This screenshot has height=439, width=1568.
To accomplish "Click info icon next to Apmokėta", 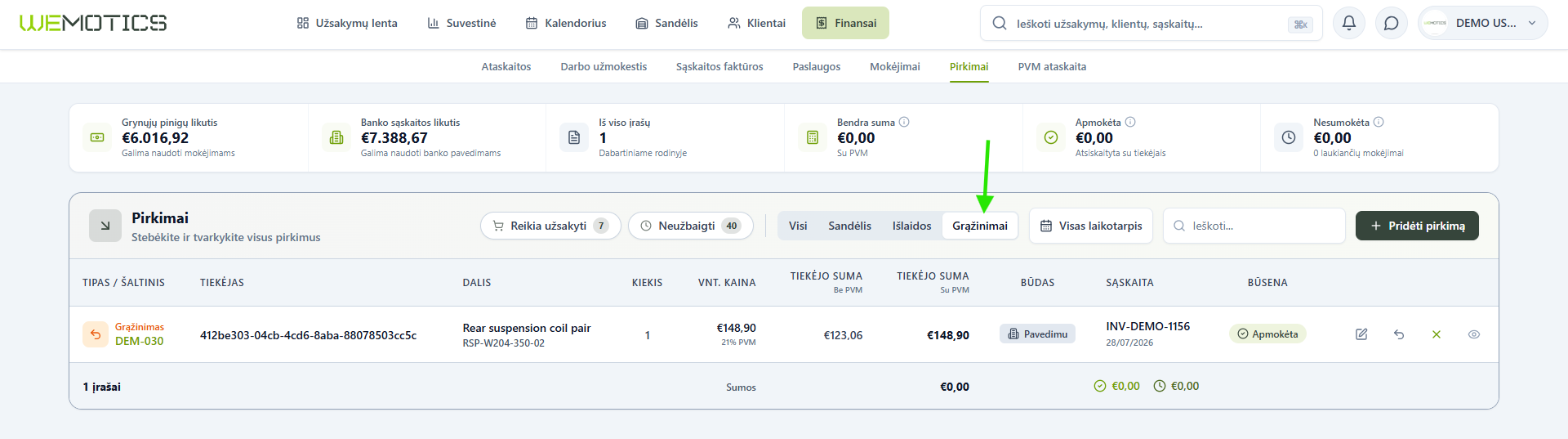I will click(x=1130, y=122).
